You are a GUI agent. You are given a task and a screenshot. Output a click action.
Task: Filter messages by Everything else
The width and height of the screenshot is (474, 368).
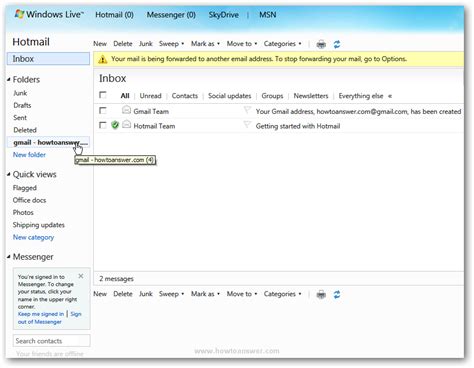coord(361,96)
